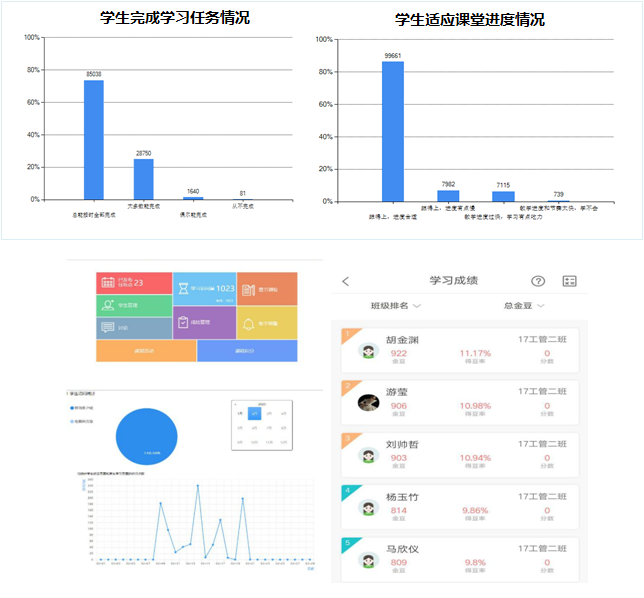
Task: Toggle the dark-blue pie legend item
Action: pos(82,408)
